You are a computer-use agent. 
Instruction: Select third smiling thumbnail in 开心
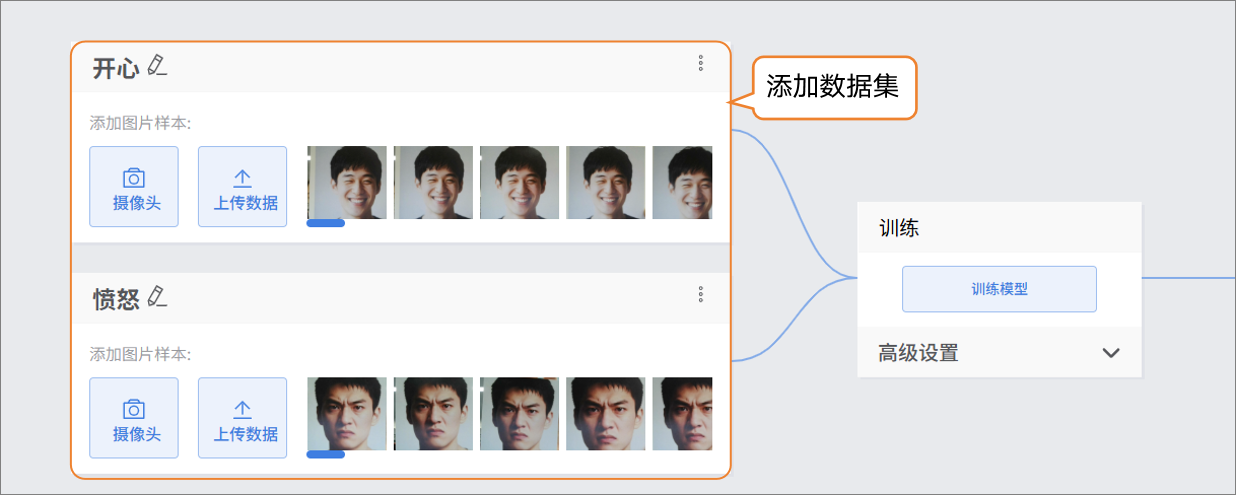519,182
